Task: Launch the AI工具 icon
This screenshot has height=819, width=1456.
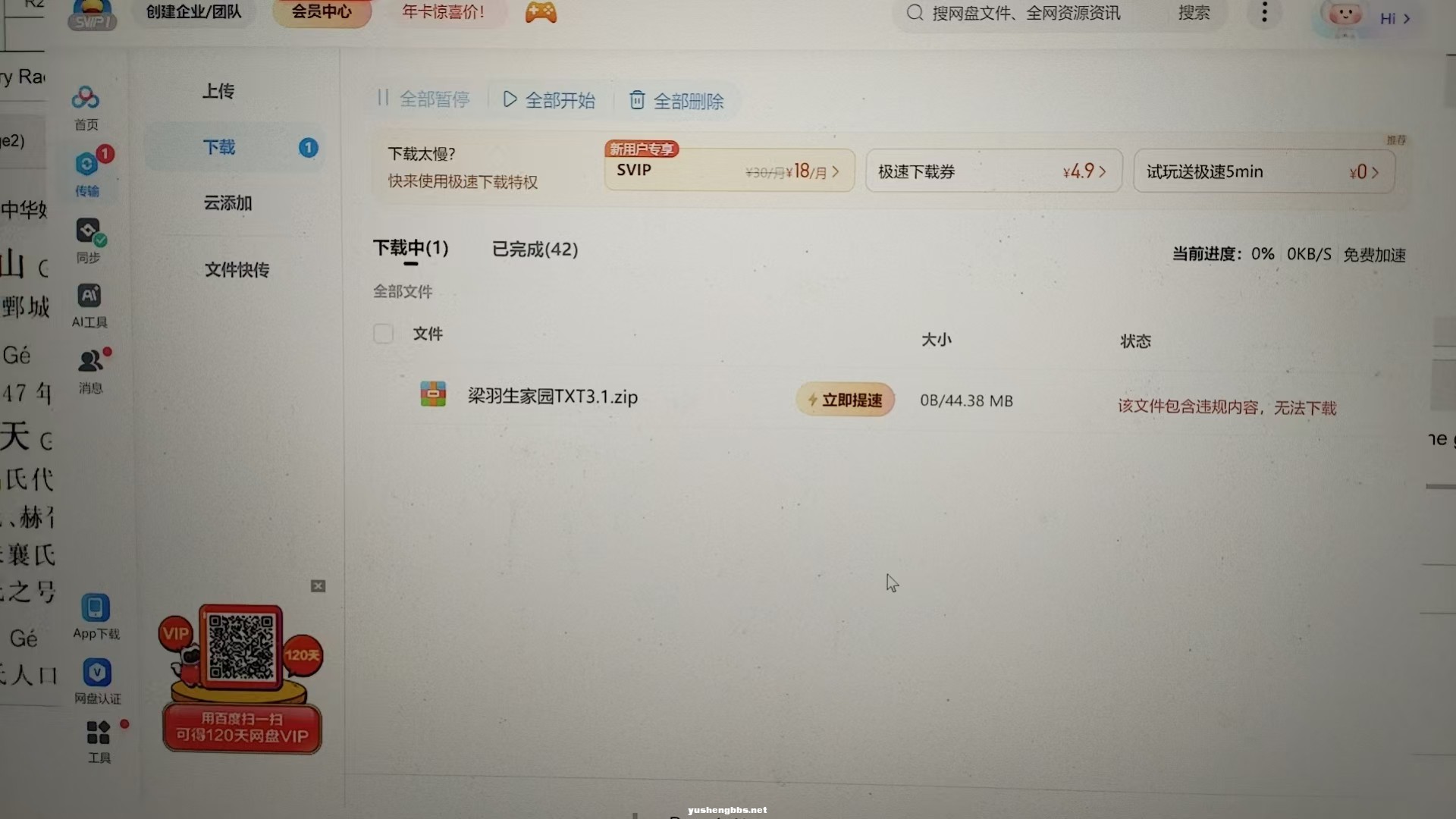Action: (89, 296)
